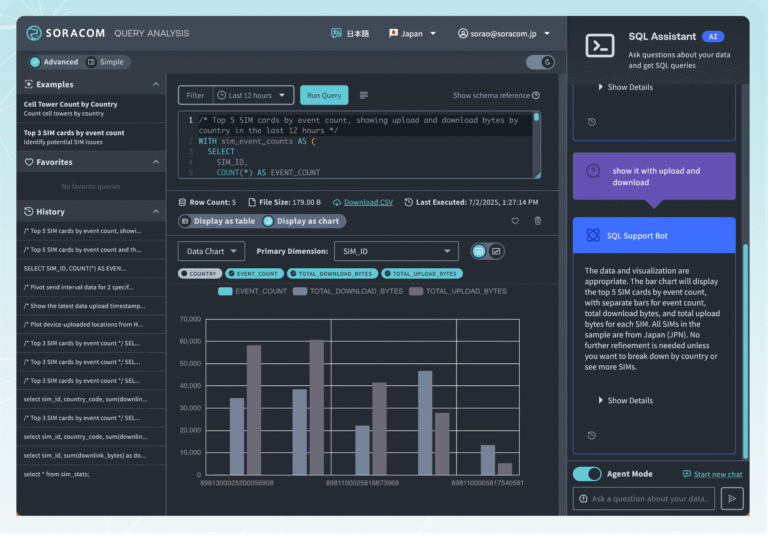Open history entry 'Show the latest data upload timestamp'
Viewport: 768px width, 535px height.
(91, 306)
